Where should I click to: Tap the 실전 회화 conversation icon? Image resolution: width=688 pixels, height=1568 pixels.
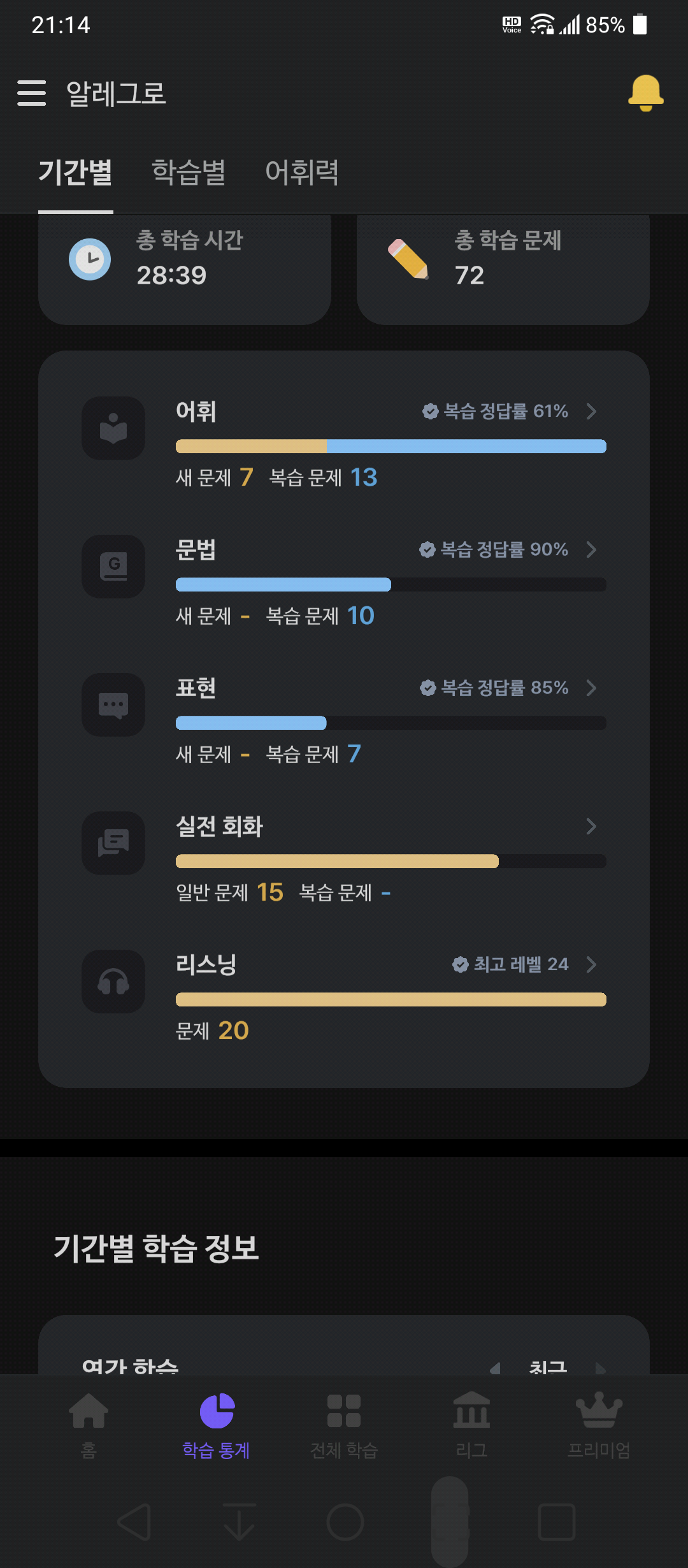point(113,843)
